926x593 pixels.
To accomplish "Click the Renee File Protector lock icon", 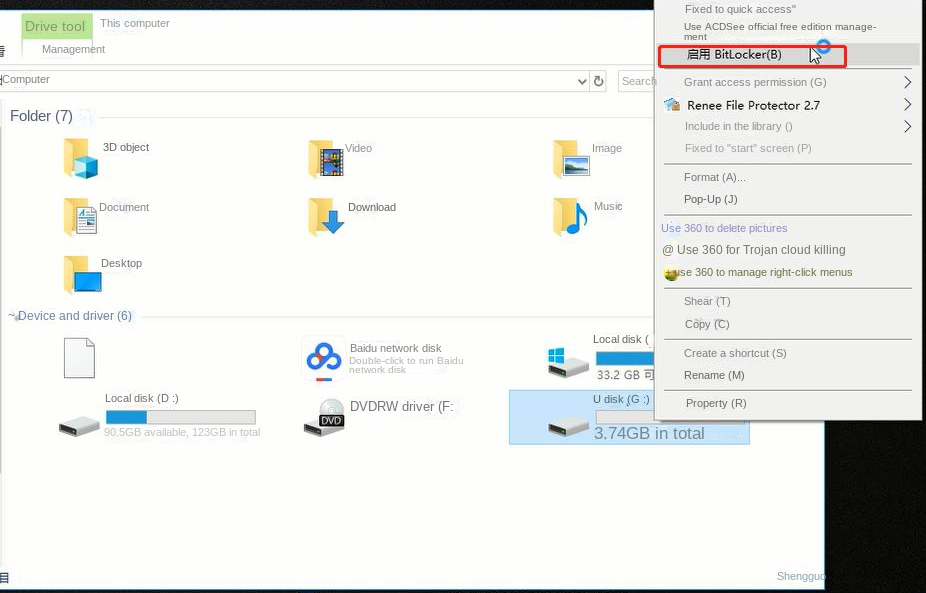I will [x=670, y=103].
